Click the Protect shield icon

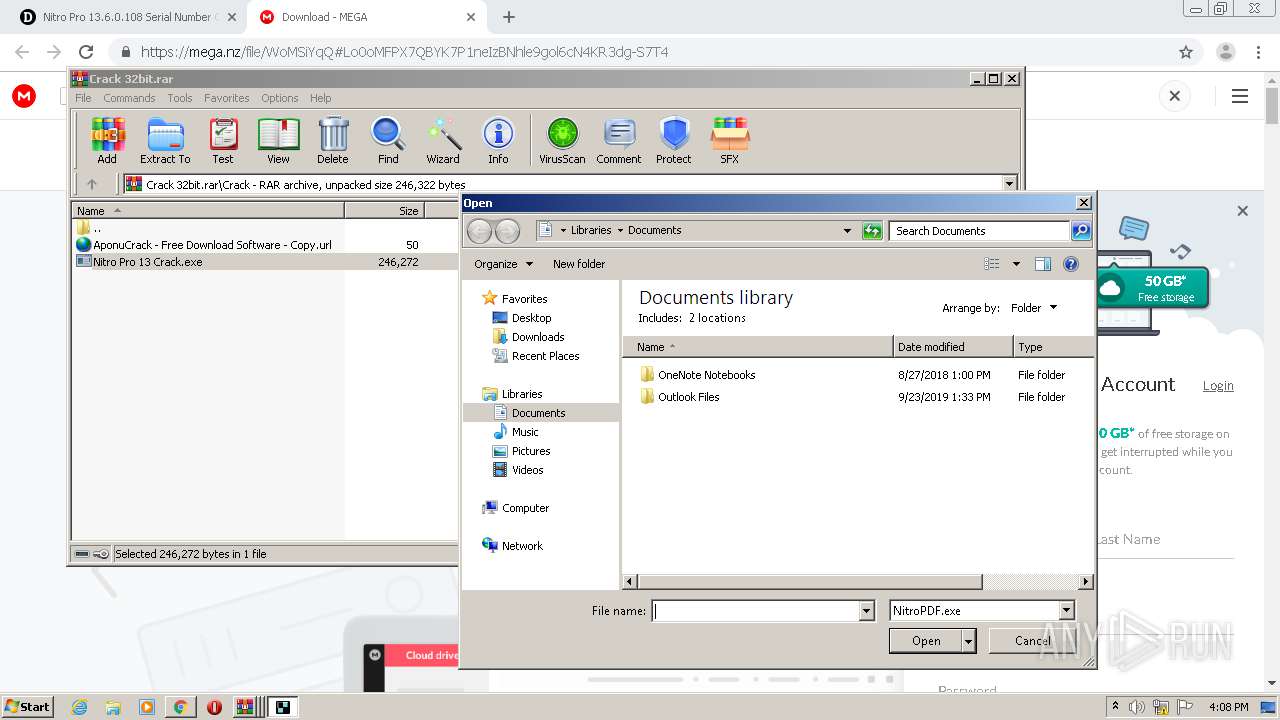coord(674,140)
